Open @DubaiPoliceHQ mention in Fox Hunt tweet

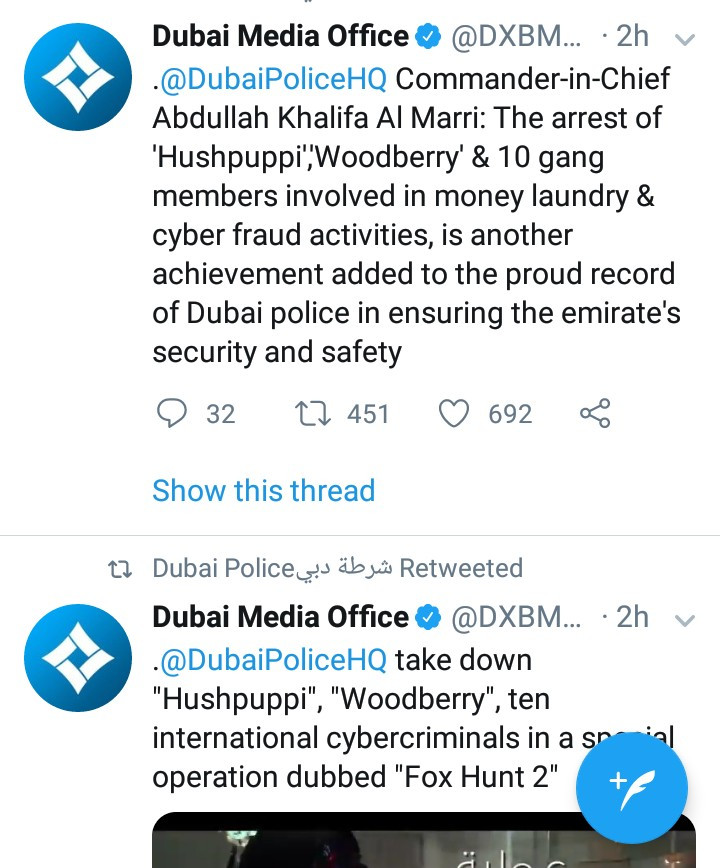tap(272, 660)
